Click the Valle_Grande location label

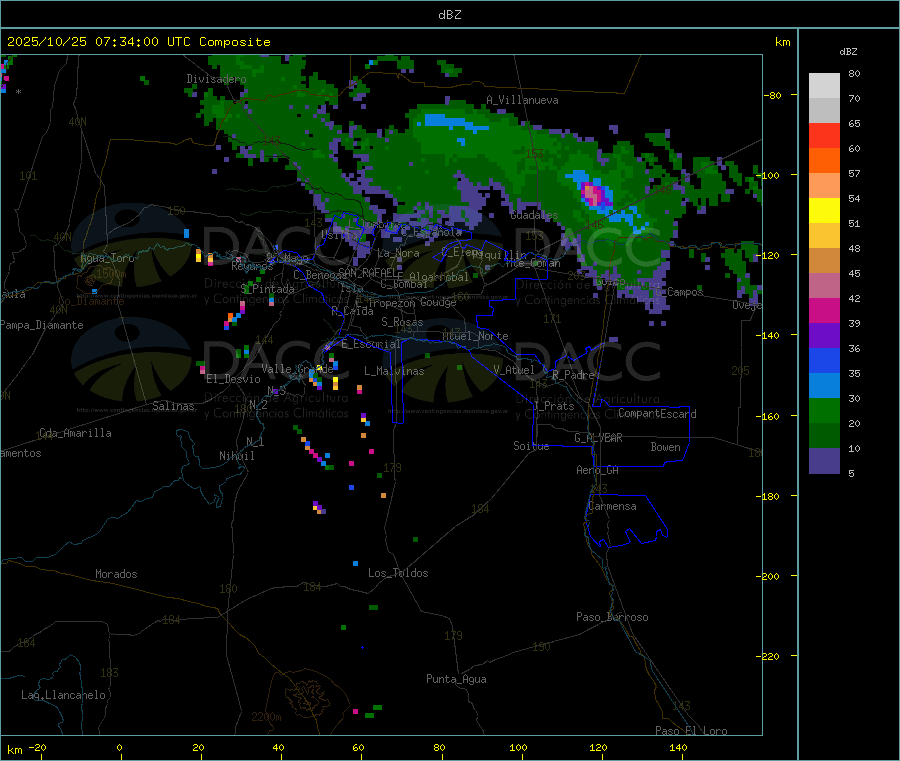tap(297, 369)
